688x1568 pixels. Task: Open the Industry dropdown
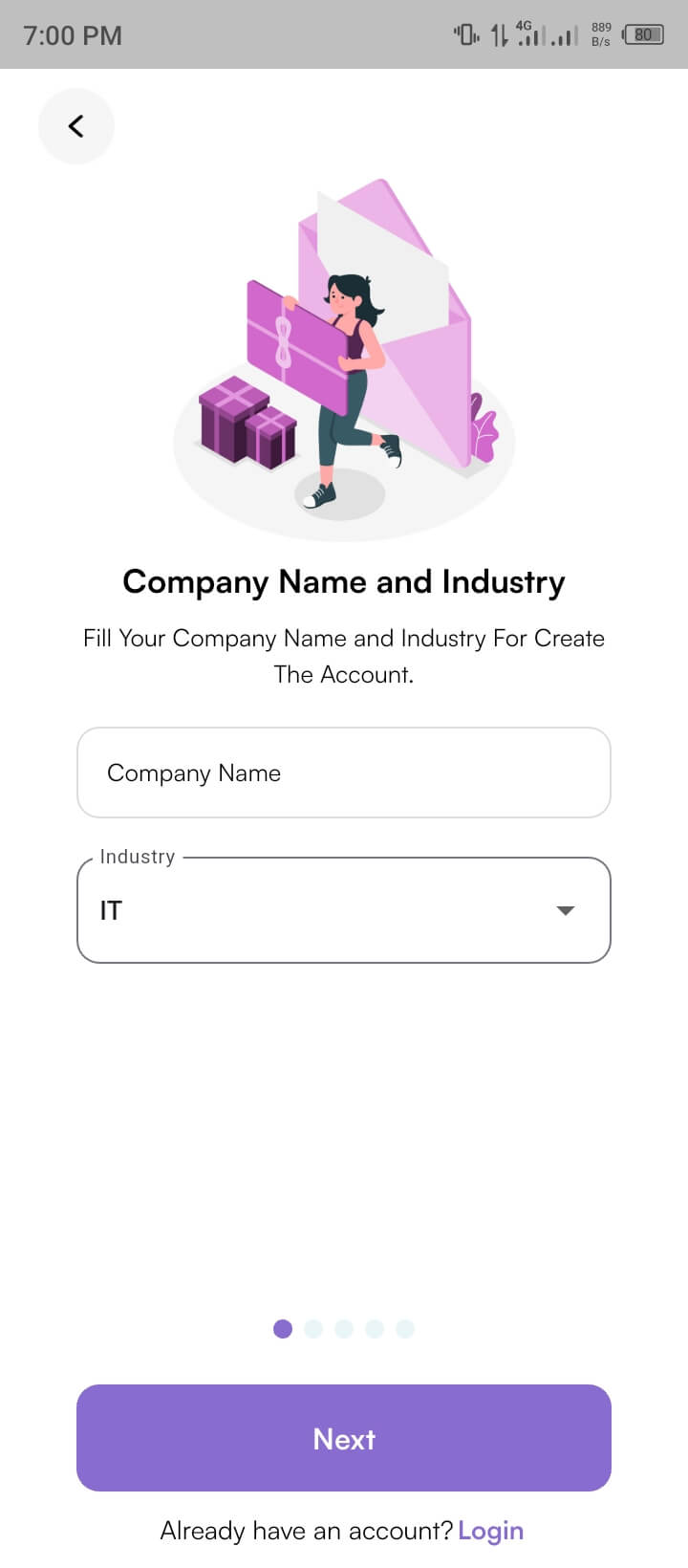click(x=344, y=909)
